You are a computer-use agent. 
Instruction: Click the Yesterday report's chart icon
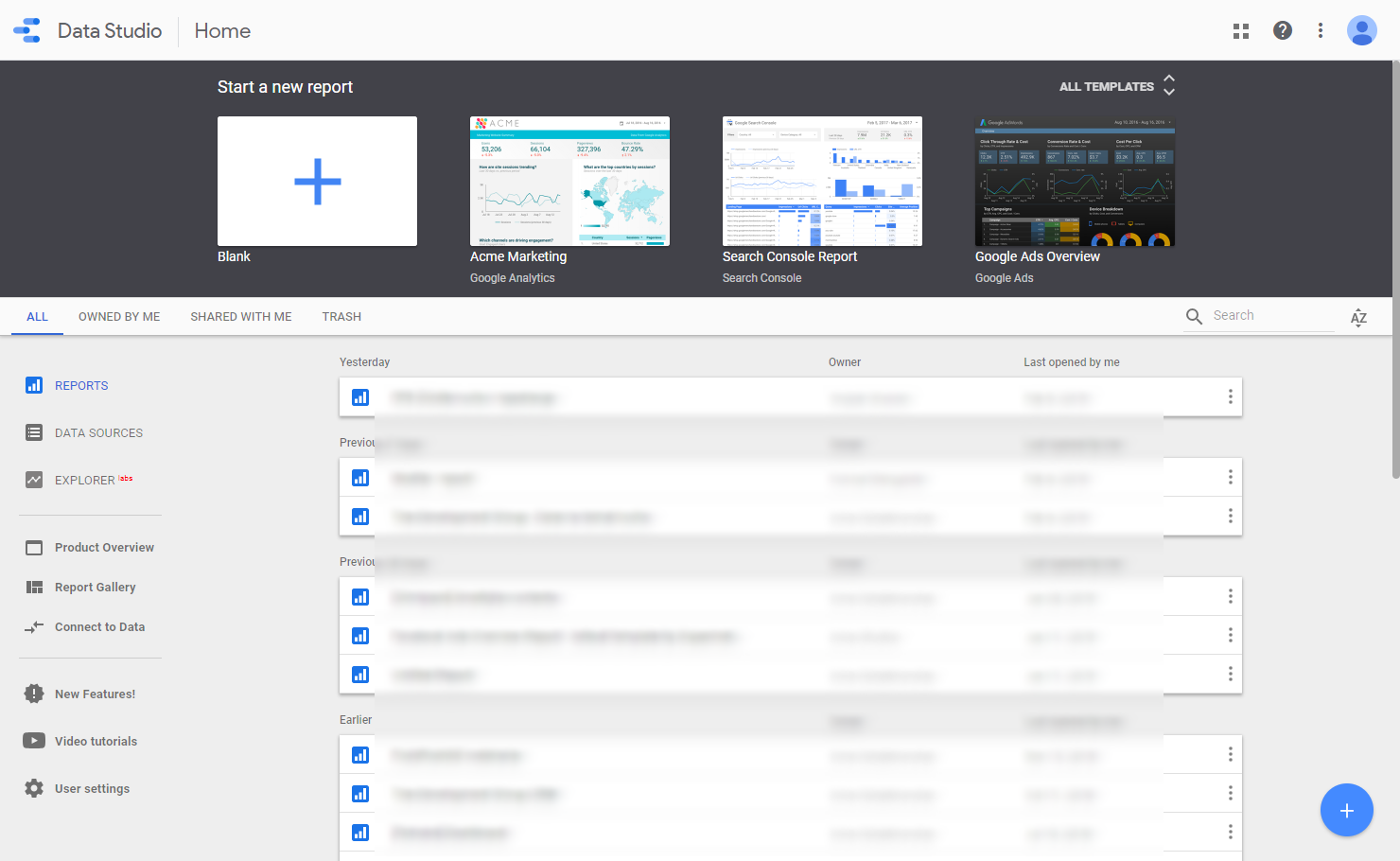coord(360,397)
